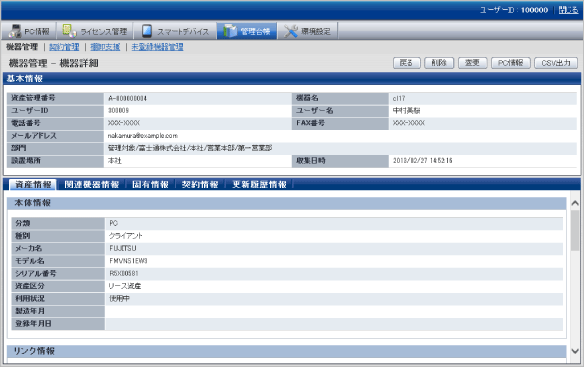Switch to the 更新履歴情報 tab
This screenshot has width=584, height=367.
coord(259,184)
